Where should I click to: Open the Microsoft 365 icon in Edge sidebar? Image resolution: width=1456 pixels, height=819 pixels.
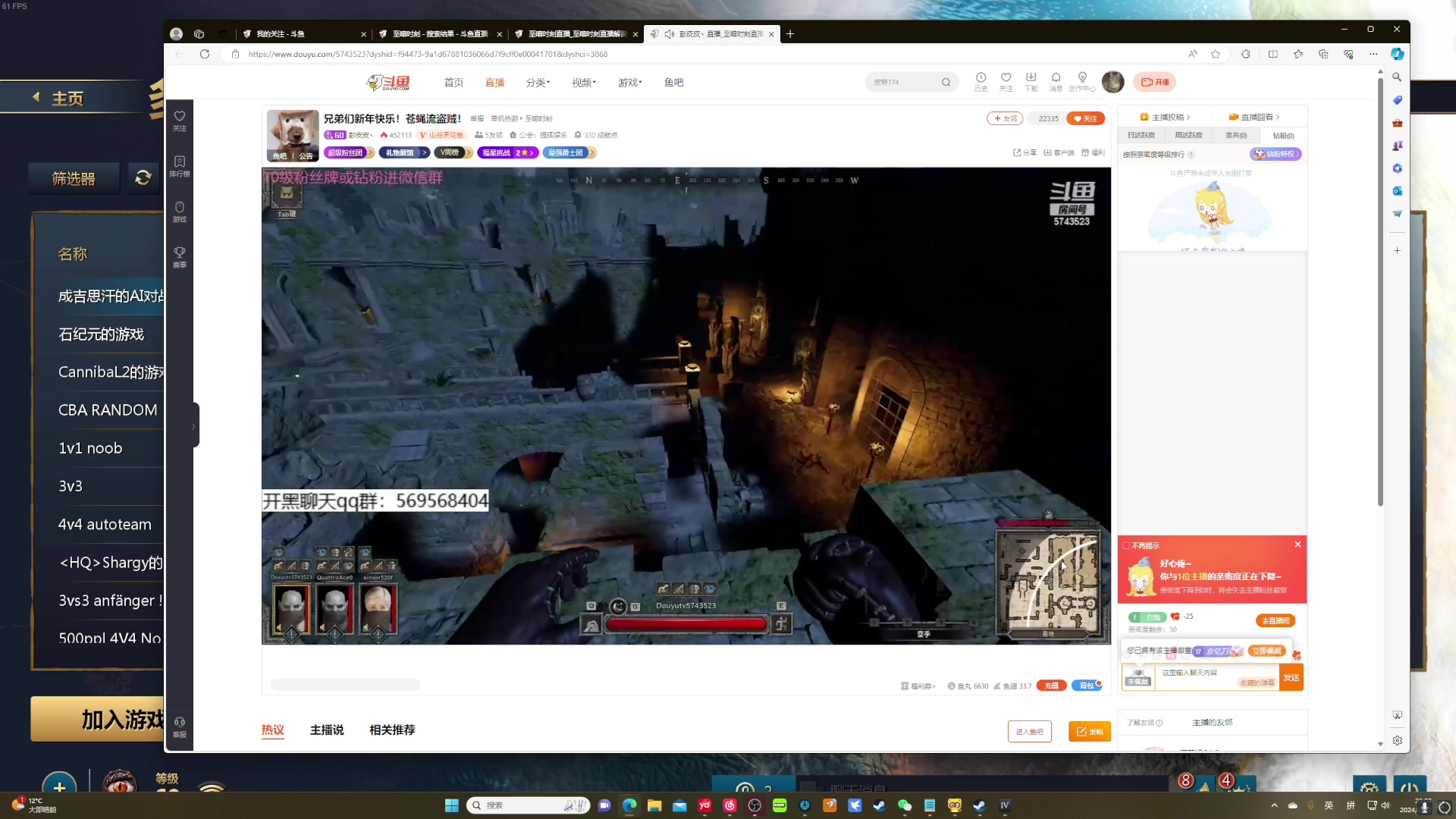pos(1397,168)
